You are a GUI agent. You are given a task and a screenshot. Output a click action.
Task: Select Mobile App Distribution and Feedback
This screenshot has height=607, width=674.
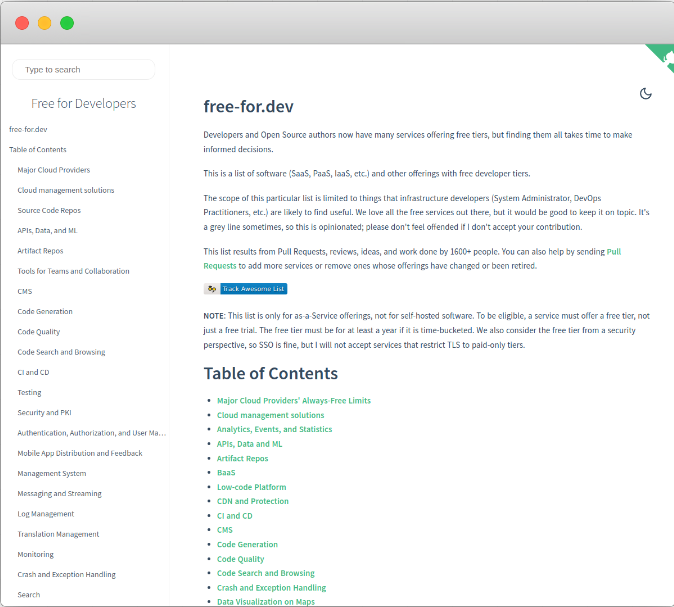pyautogui.click(x=80, y=453)
